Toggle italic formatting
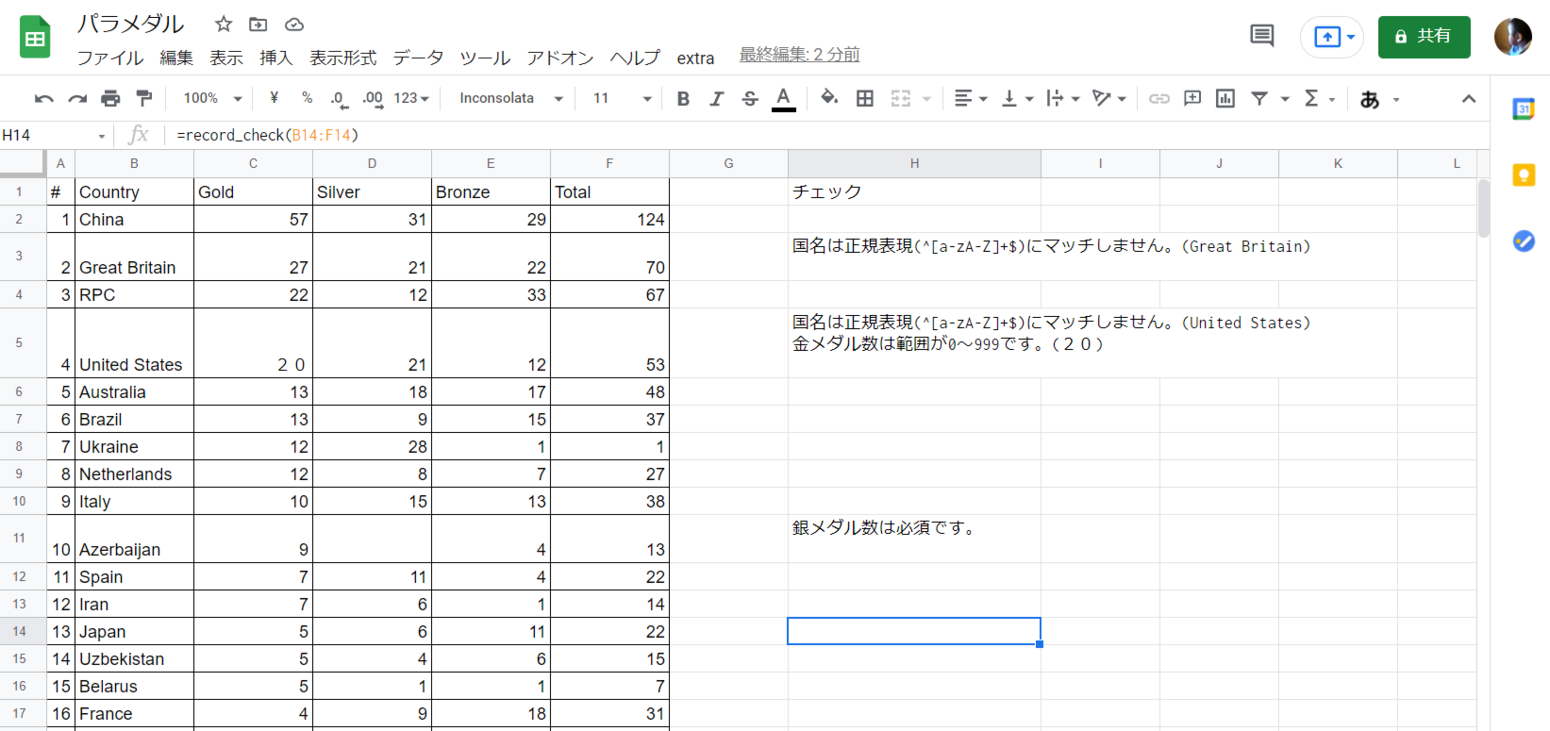 click(x=716, y=98)
